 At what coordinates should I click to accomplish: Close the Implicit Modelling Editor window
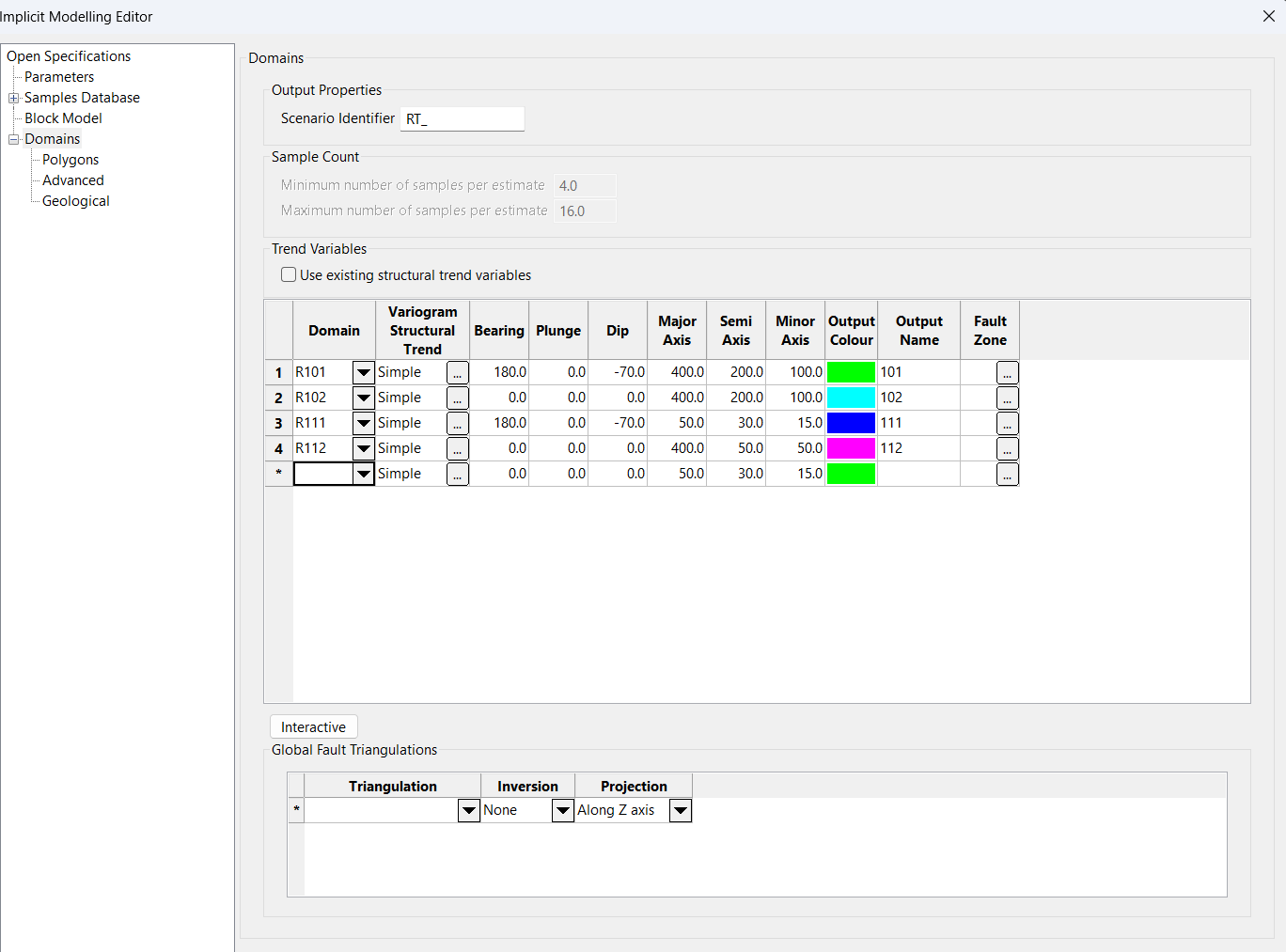point(1269,16)
